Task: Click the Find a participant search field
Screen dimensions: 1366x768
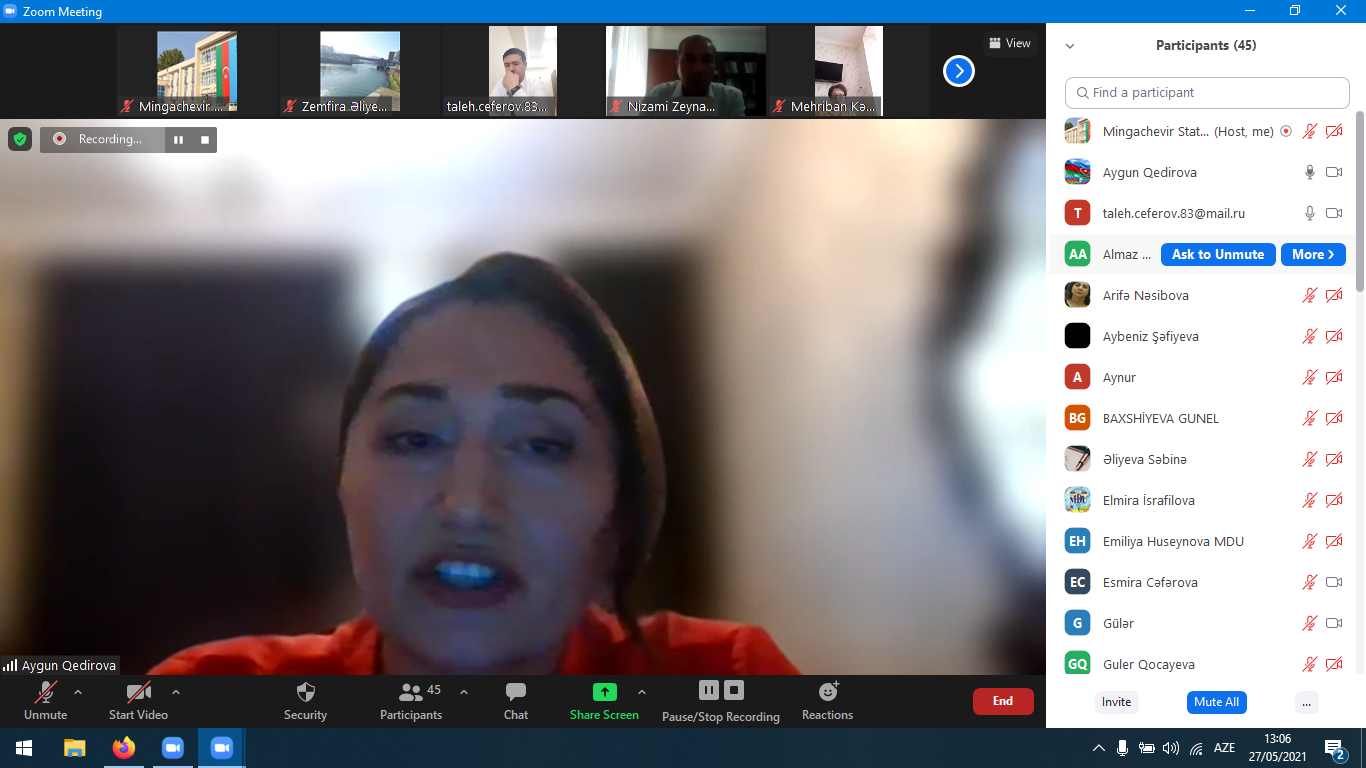Action: coord(1207,93)
